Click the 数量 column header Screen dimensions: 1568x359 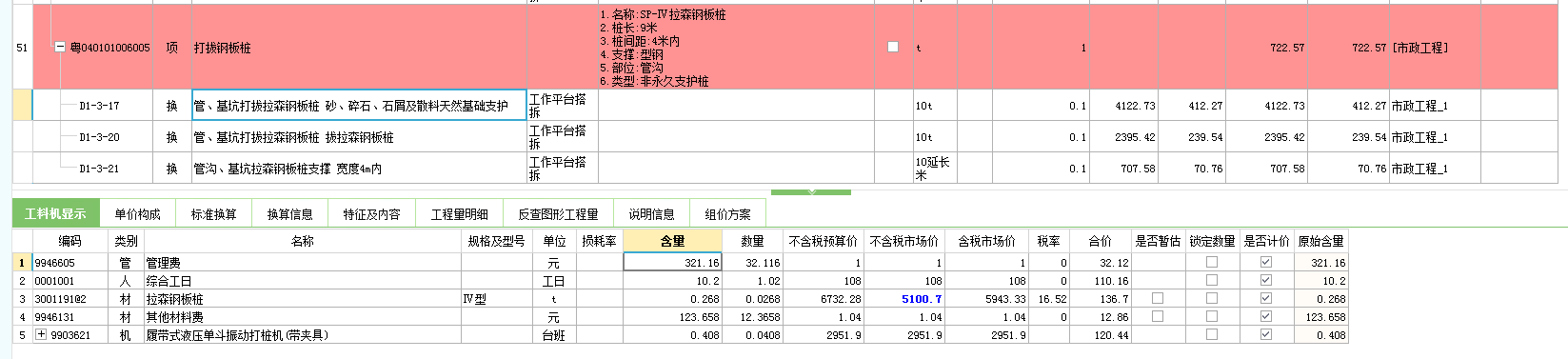pos(752,241)
